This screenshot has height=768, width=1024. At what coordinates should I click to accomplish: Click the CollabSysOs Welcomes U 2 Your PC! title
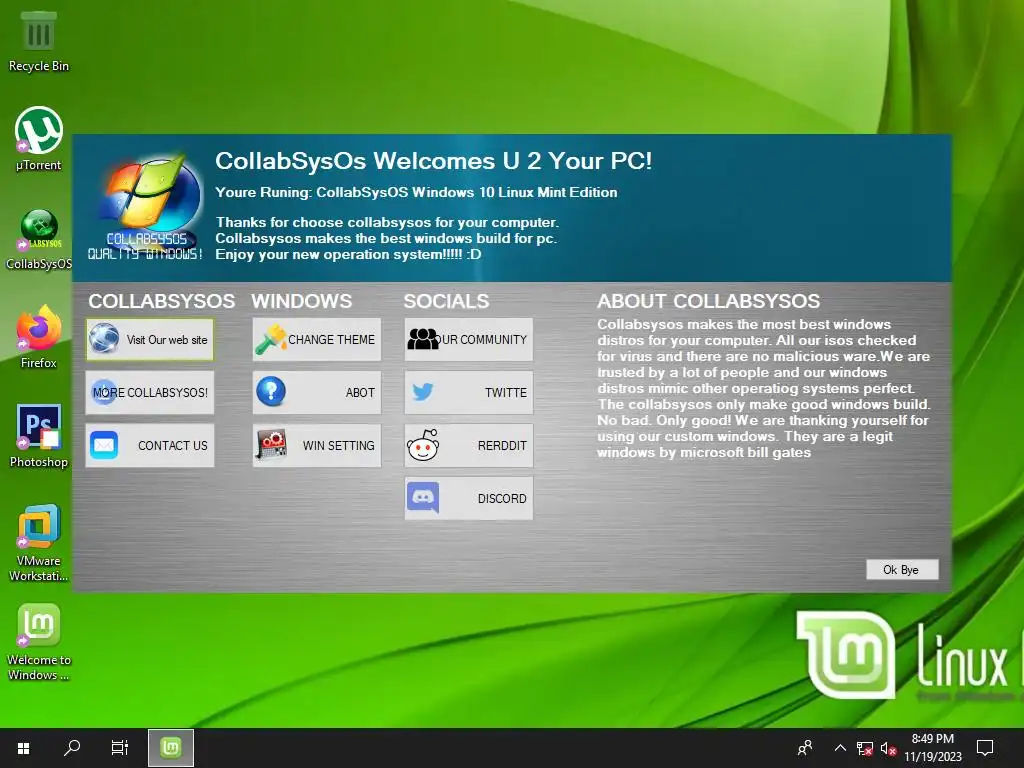coord(434,161)
